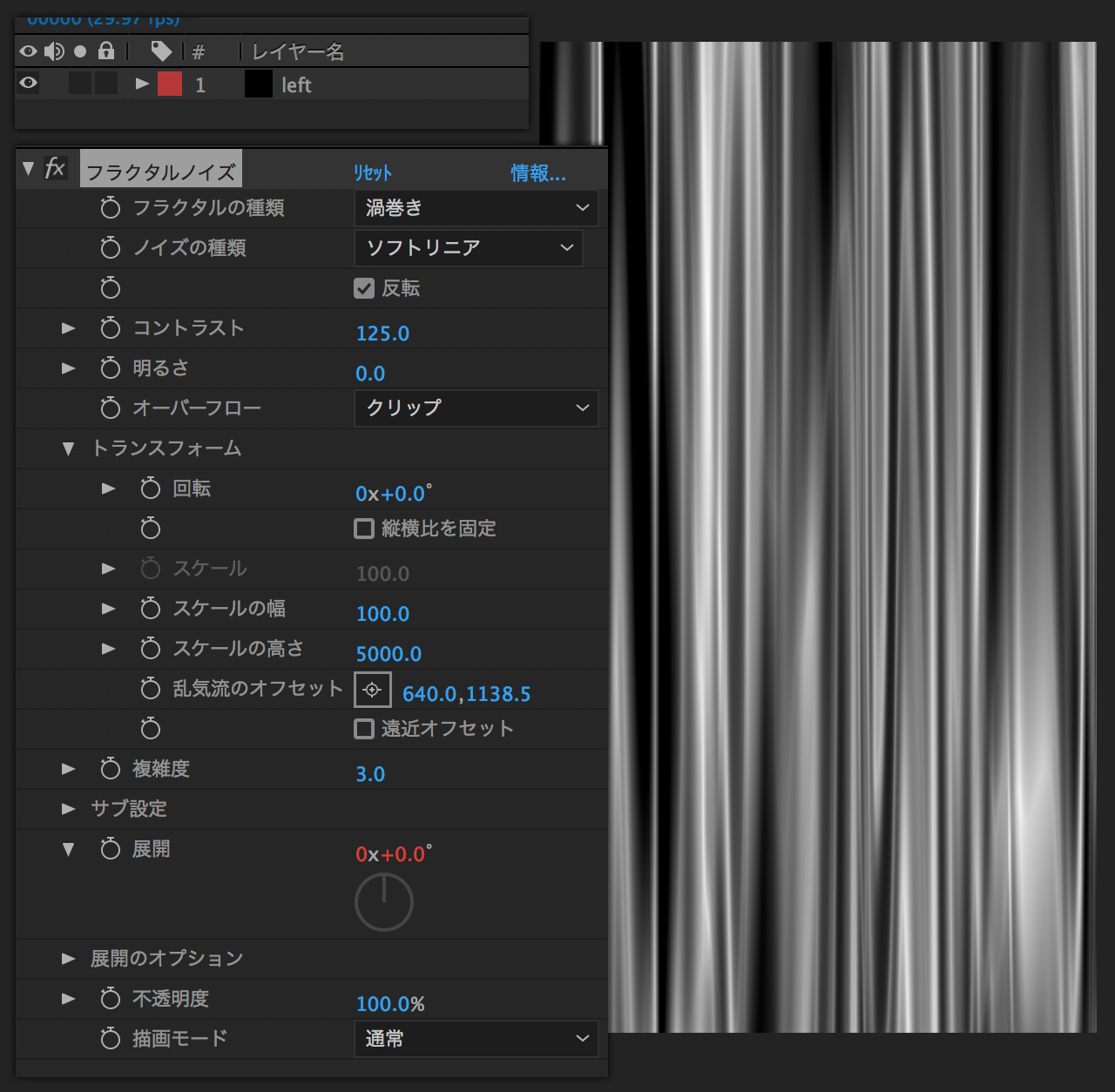Click the stopwatch next to スケールの高さ
Screen dimensions: 1115x1092
tap(150, 649)
